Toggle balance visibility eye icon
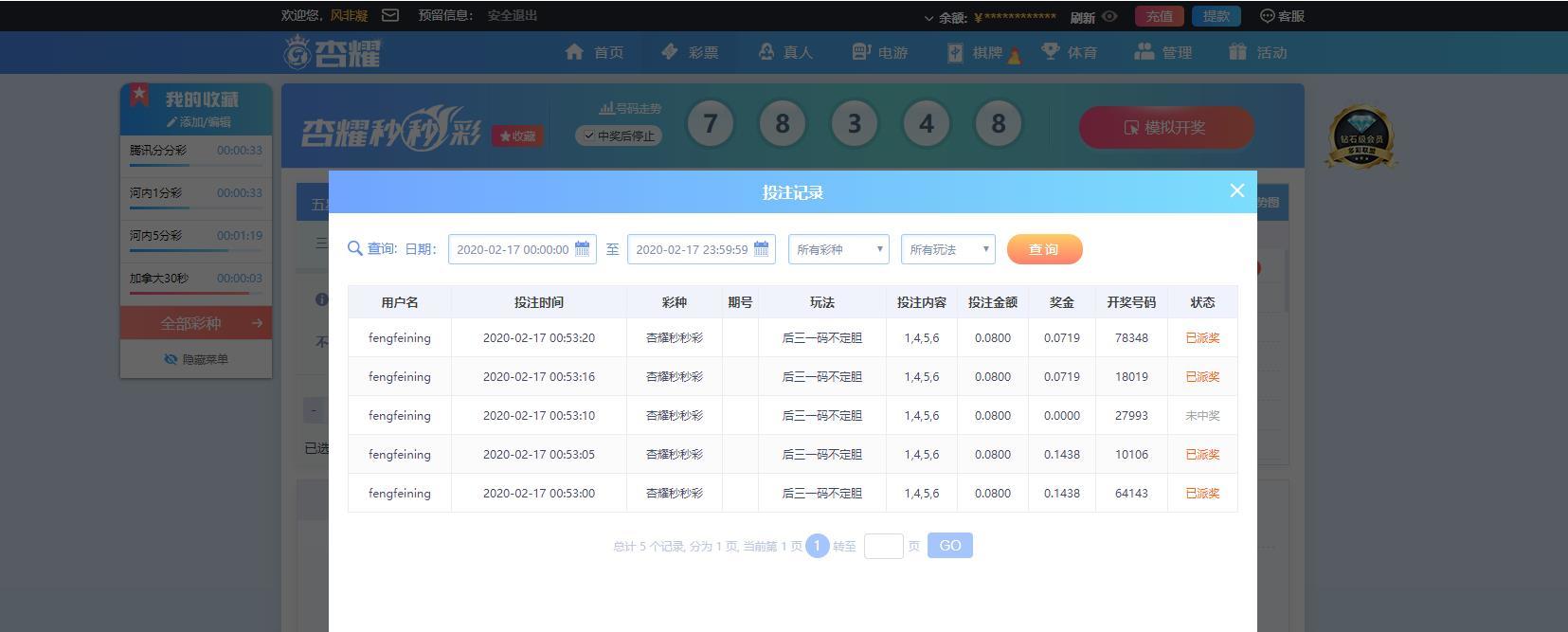The width and height of the screenshot is (1568, 632). point(1109,16)
